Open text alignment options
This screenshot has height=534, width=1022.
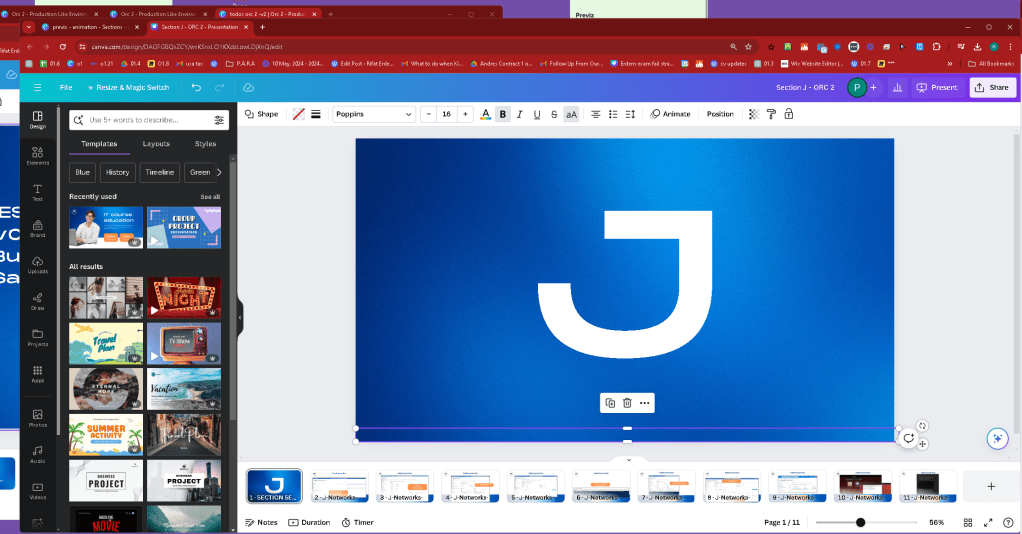[596, 114]
